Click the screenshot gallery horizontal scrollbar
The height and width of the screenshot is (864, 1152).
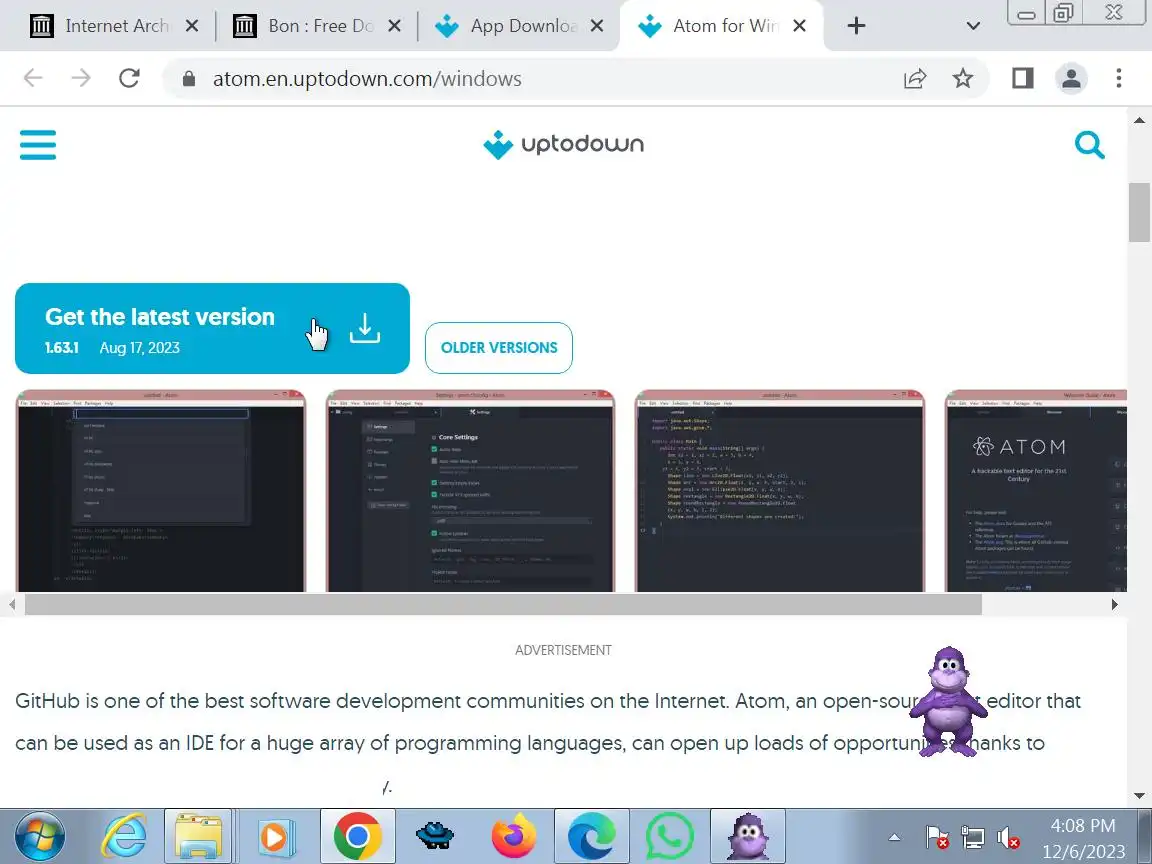point(503,605)
